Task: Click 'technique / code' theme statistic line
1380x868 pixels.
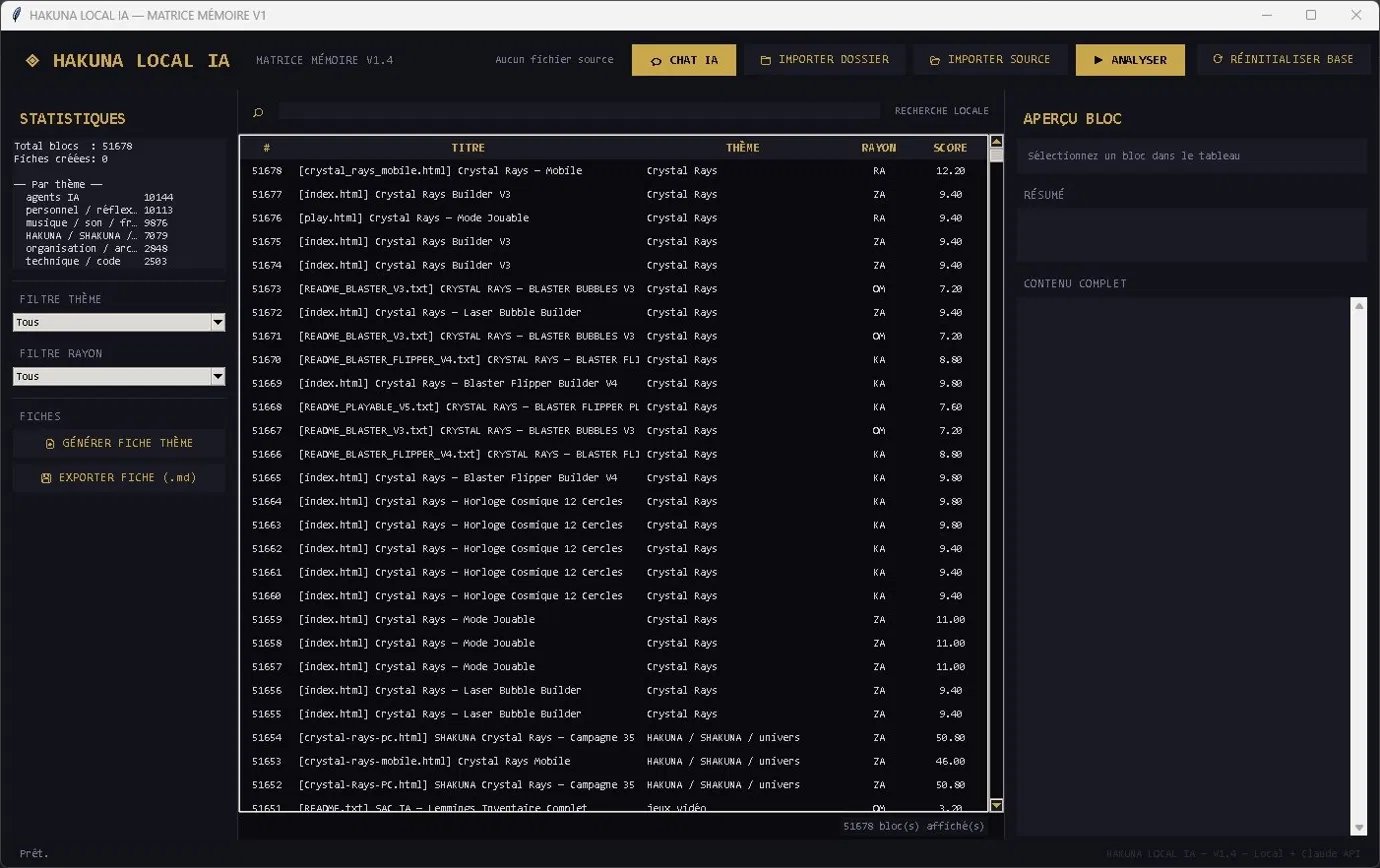Action: tap(96, 261)
